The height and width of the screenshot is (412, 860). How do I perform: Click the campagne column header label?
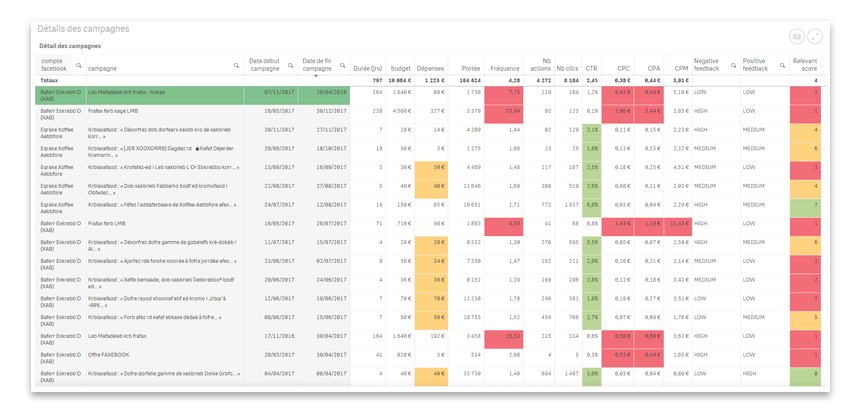coord(103,69)
